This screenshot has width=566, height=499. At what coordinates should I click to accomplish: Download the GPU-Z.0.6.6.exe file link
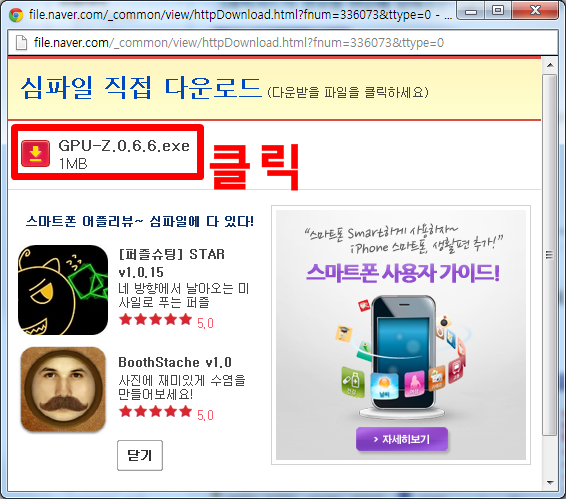124,146
